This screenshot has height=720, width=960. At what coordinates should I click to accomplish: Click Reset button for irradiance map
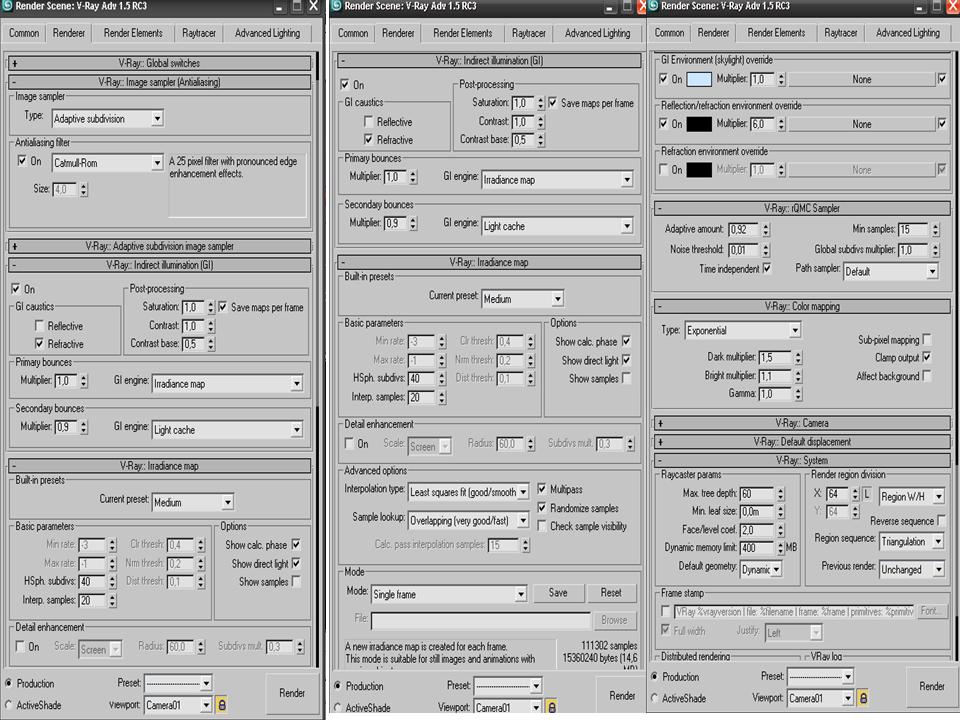(610, 593)
